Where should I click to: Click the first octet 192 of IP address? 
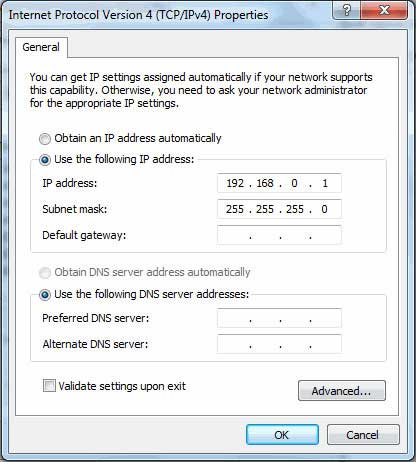tap(235, 183)
